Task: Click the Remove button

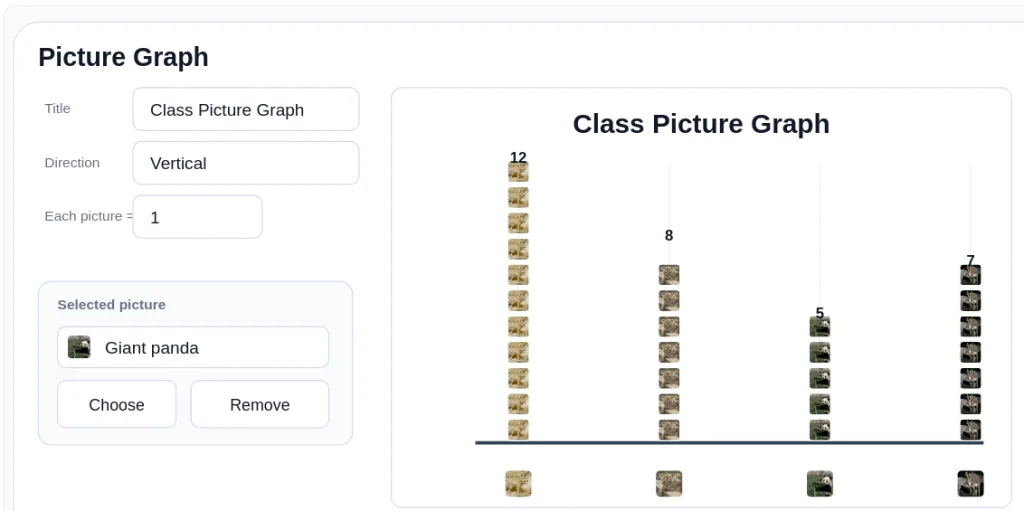Action: pyautogui.click(x=260, y=404)
